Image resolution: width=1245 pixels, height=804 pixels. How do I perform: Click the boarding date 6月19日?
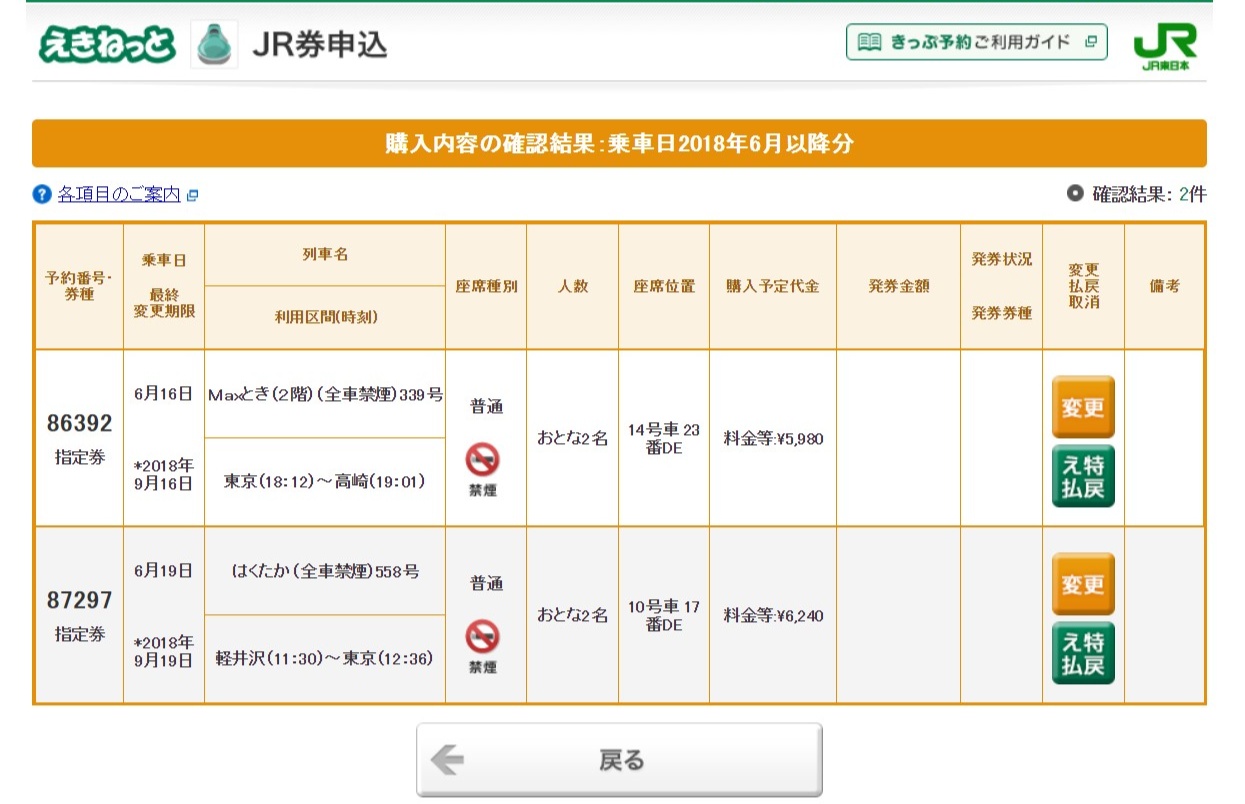(x=163, y=570)
